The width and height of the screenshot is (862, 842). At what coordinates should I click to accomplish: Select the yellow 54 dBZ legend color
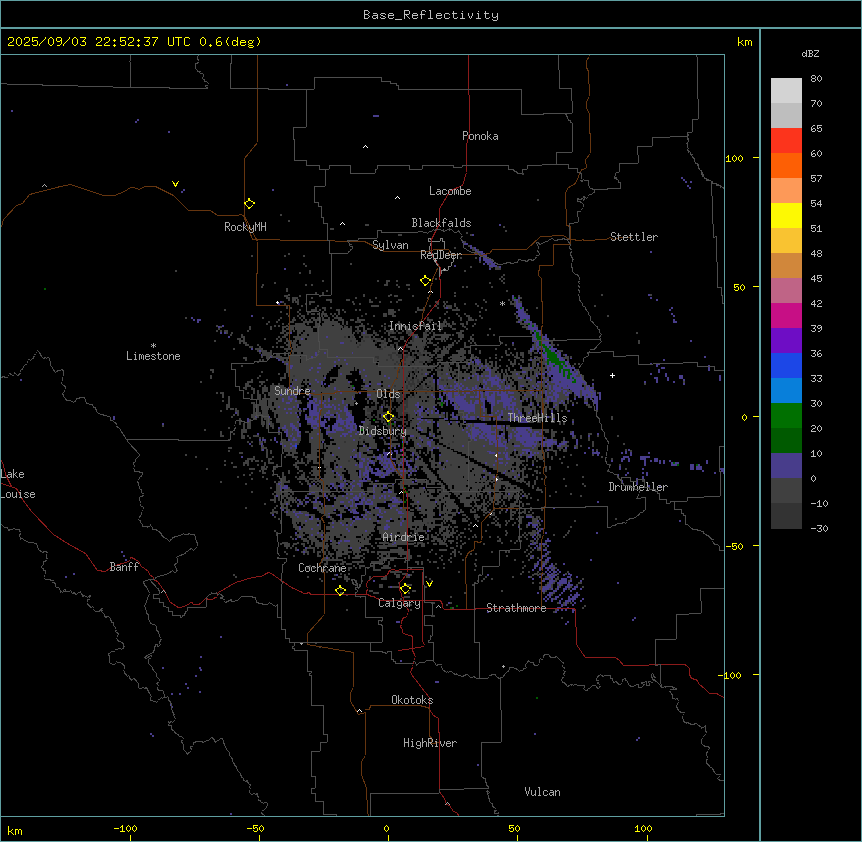tap(786, 215)
